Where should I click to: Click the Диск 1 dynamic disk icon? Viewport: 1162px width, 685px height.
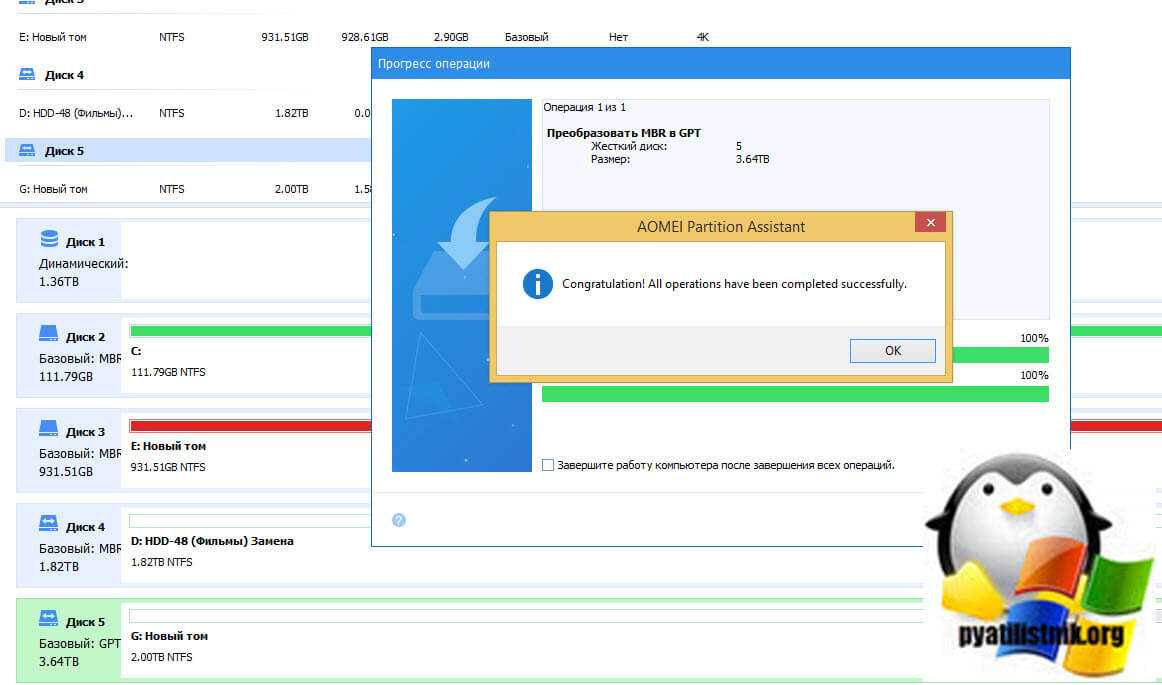(x=49, y=241)
